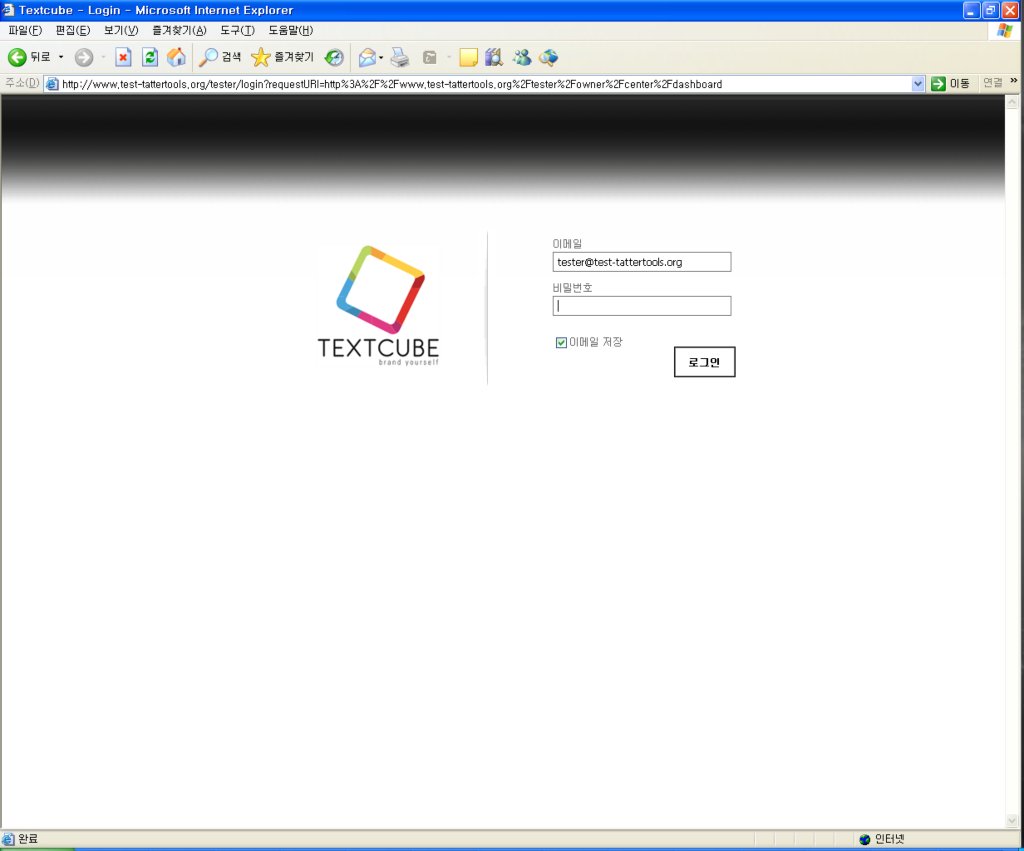The height and width of the screenshot is (851, 1024).
Task: Open the 도움말(H) menu
Action: click(x=291, y=30)
